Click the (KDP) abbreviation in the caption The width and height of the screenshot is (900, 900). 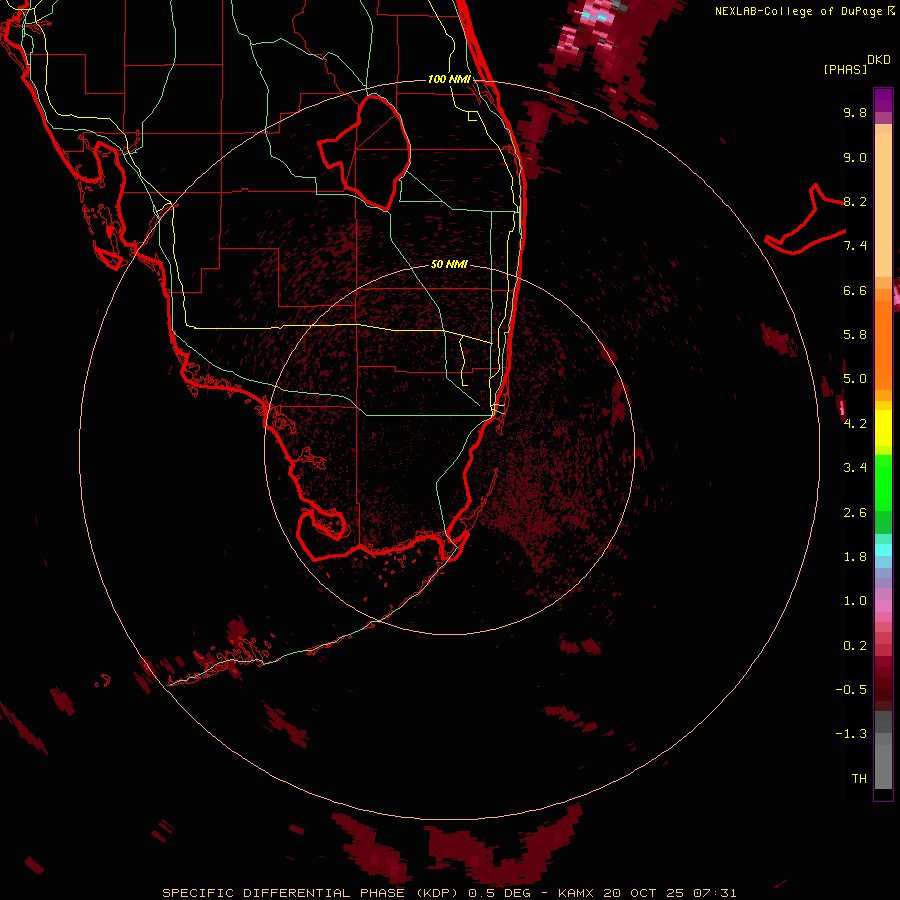coord(439,893)
